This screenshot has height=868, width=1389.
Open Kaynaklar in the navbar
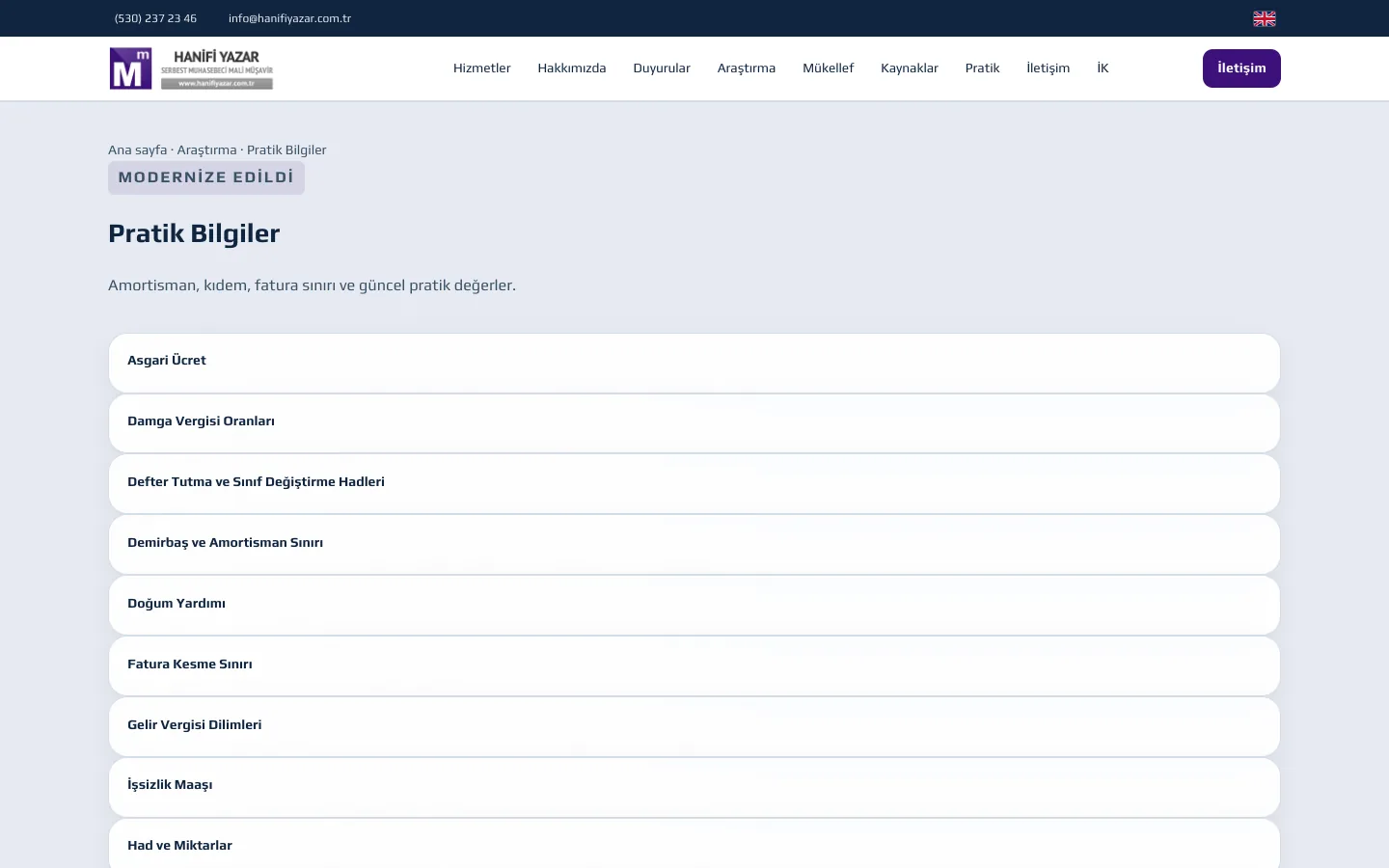pyautogui.click(x=910, y=68)
